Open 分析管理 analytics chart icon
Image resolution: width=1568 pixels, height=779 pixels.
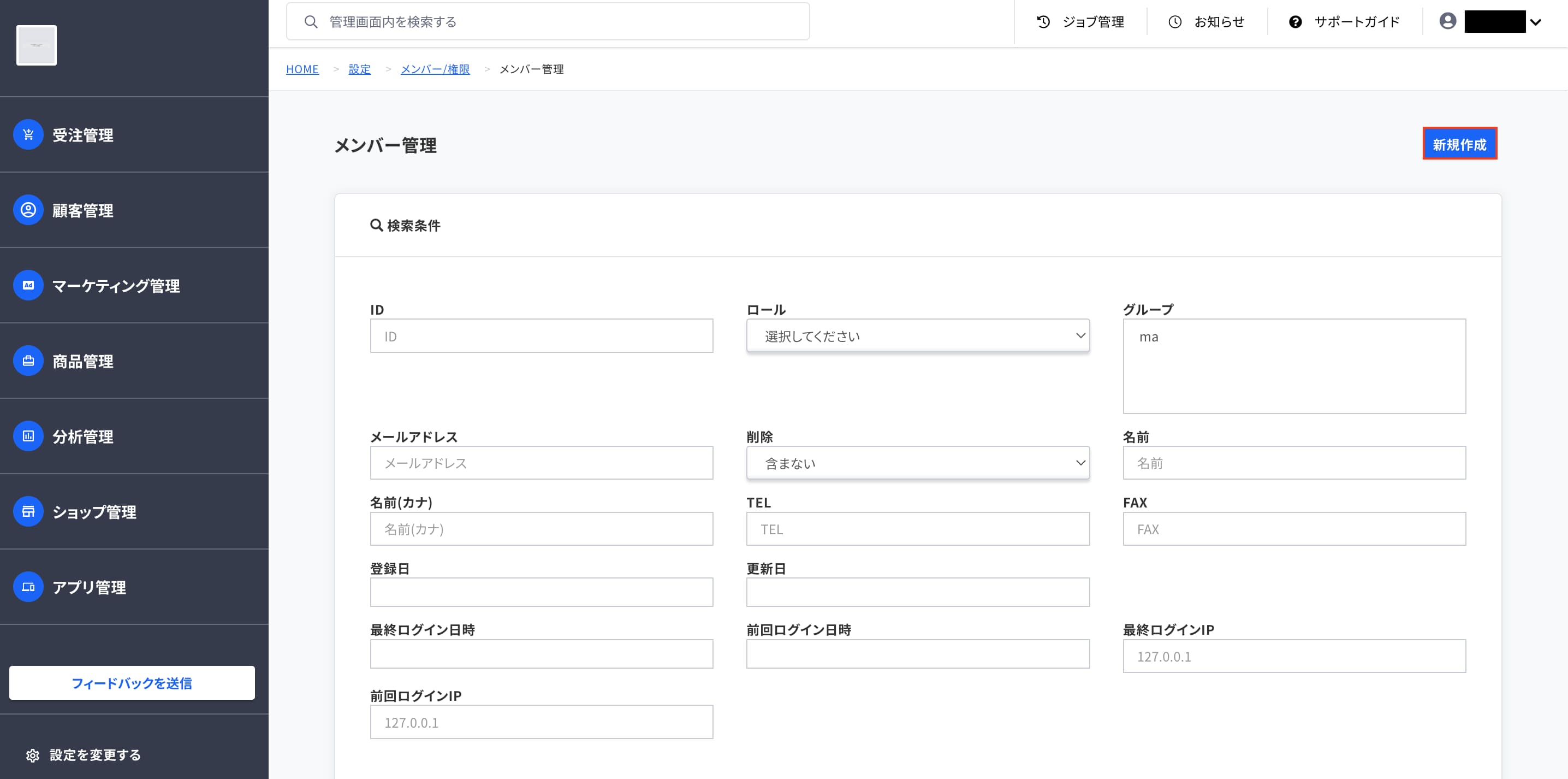(x=27, y=436)
